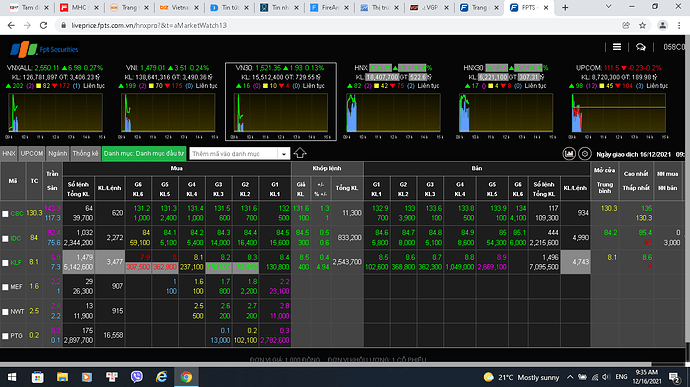Click the IDC stock symbol

15,238
